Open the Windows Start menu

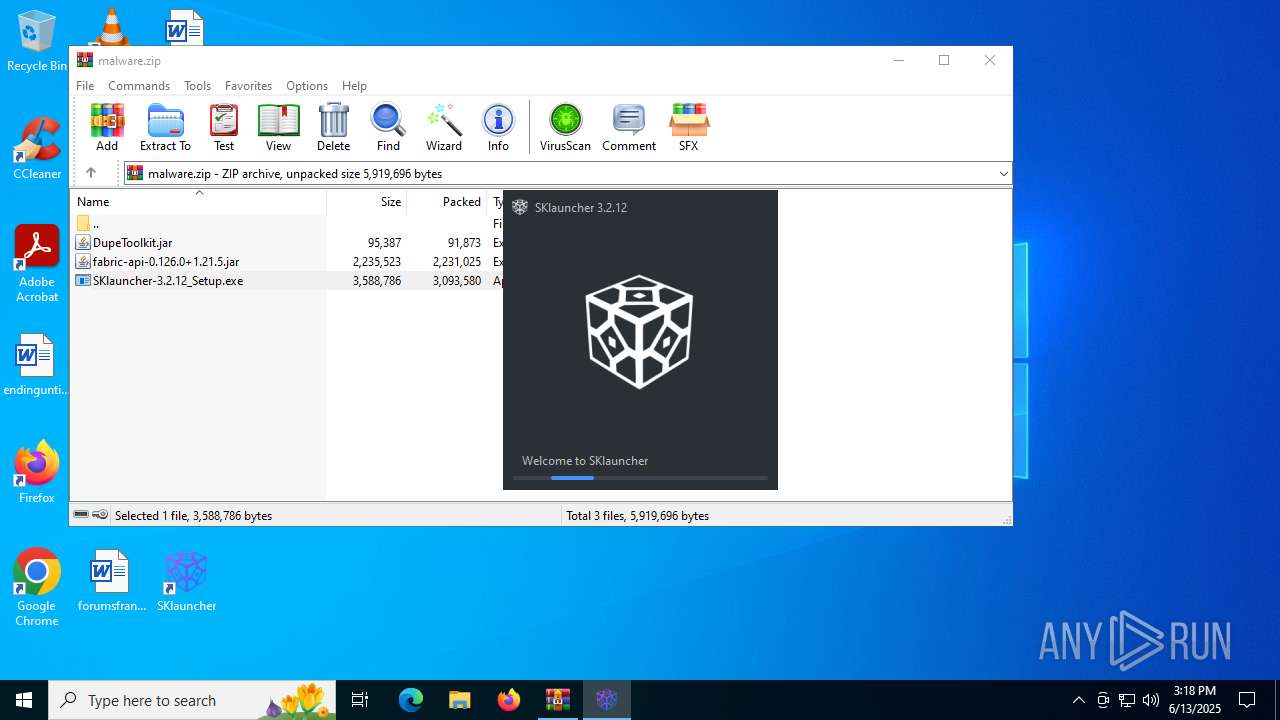24,700
